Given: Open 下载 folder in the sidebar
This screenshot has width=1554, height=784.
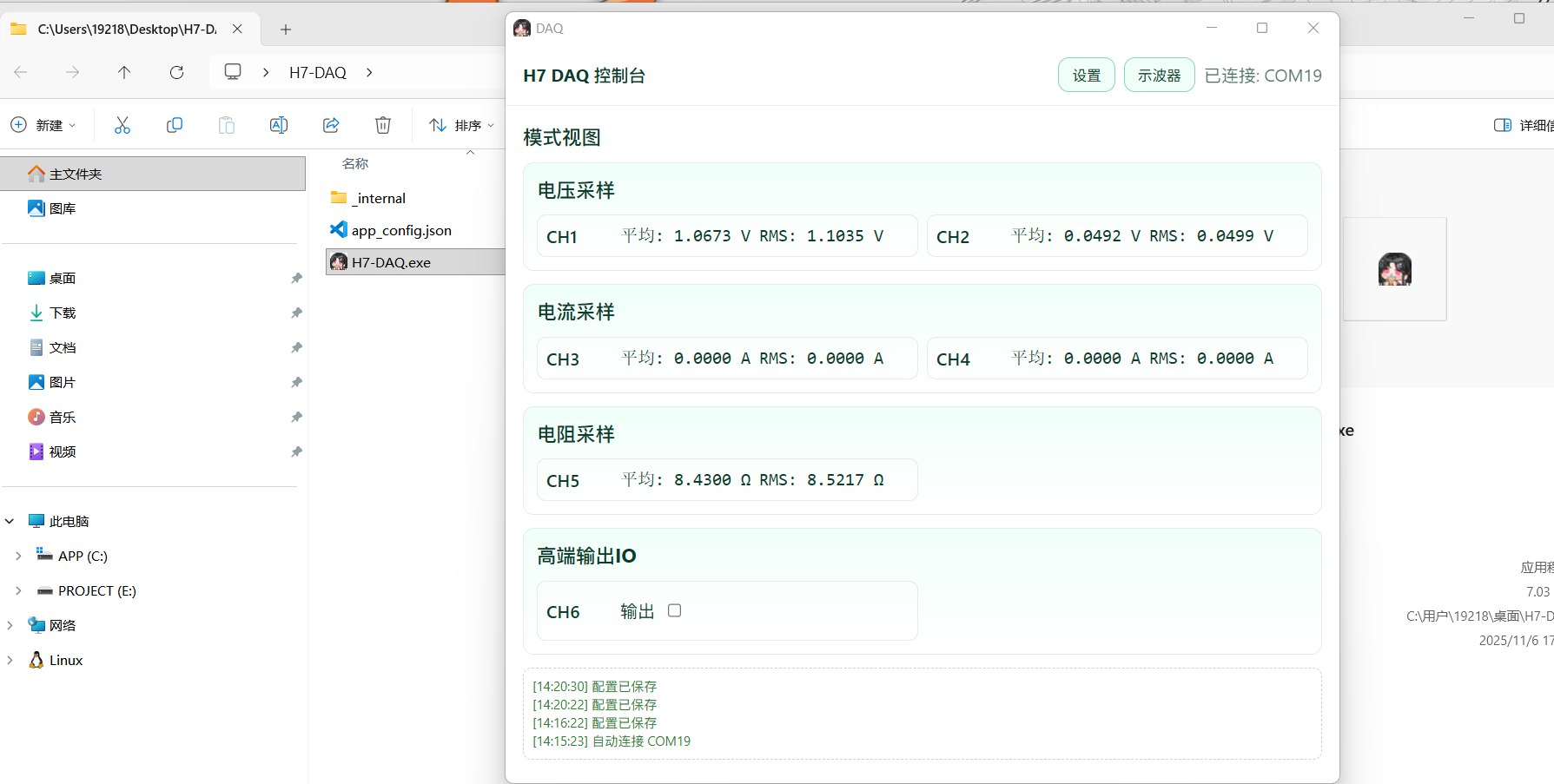Looking at the screenshot, I should click(63, 313).
